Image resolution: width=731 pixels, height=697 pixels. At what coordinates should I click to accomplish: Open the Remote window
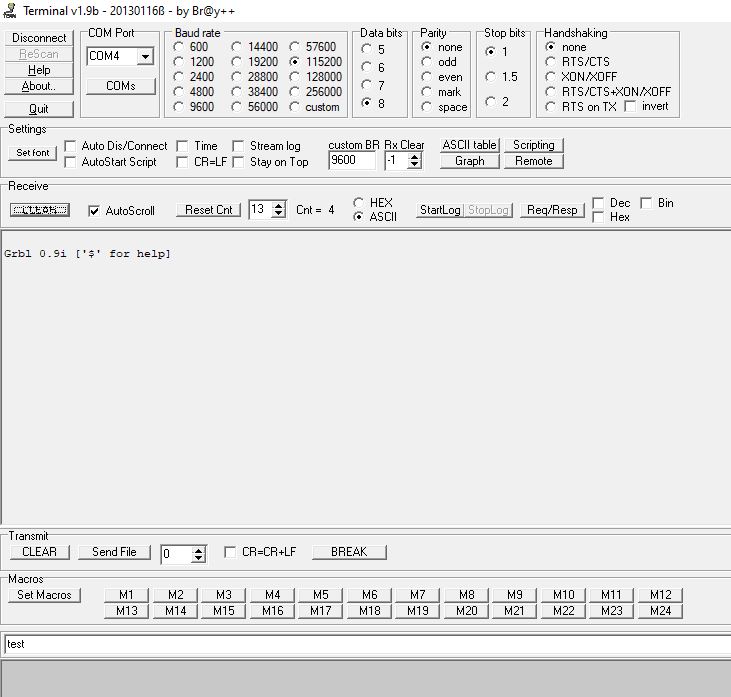(x=534, y=161)
